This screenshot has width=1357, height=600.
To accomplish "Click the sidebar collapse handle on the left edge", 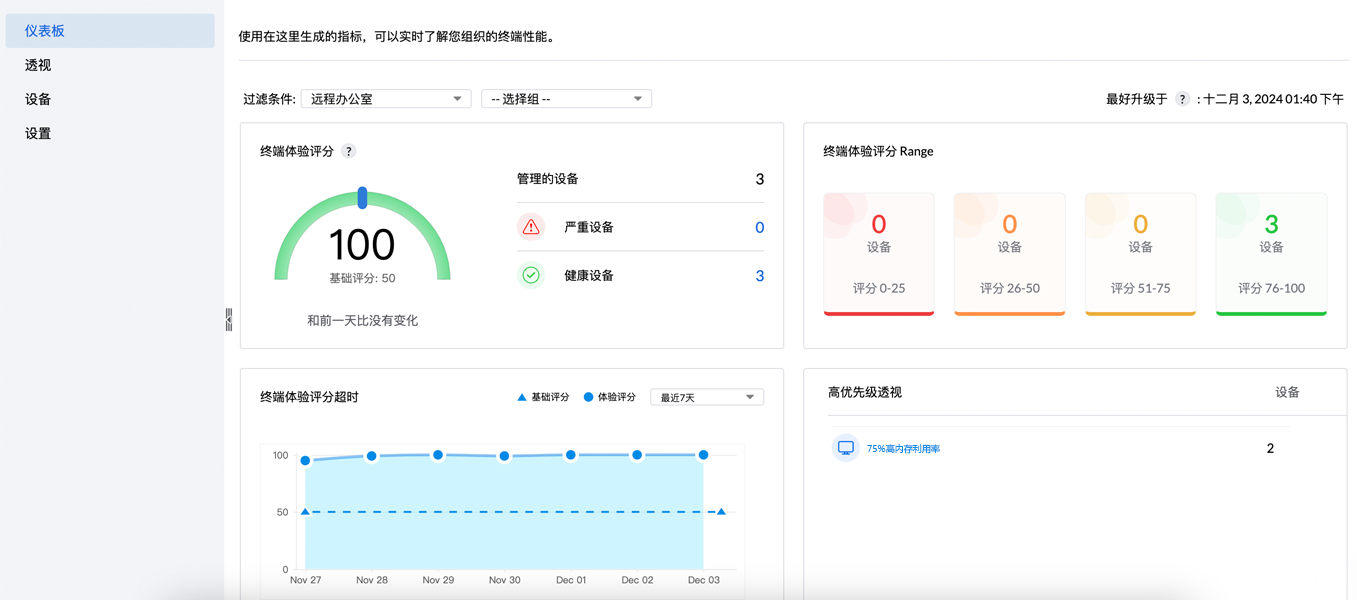I will tap(228, 318).
